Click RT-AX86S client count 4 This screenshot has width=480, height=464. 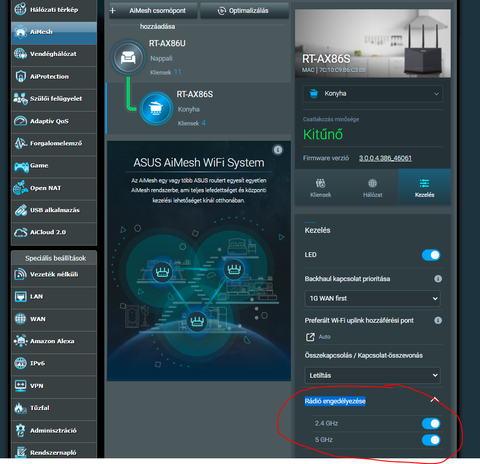pyautogui.click(x=203, y=123)
